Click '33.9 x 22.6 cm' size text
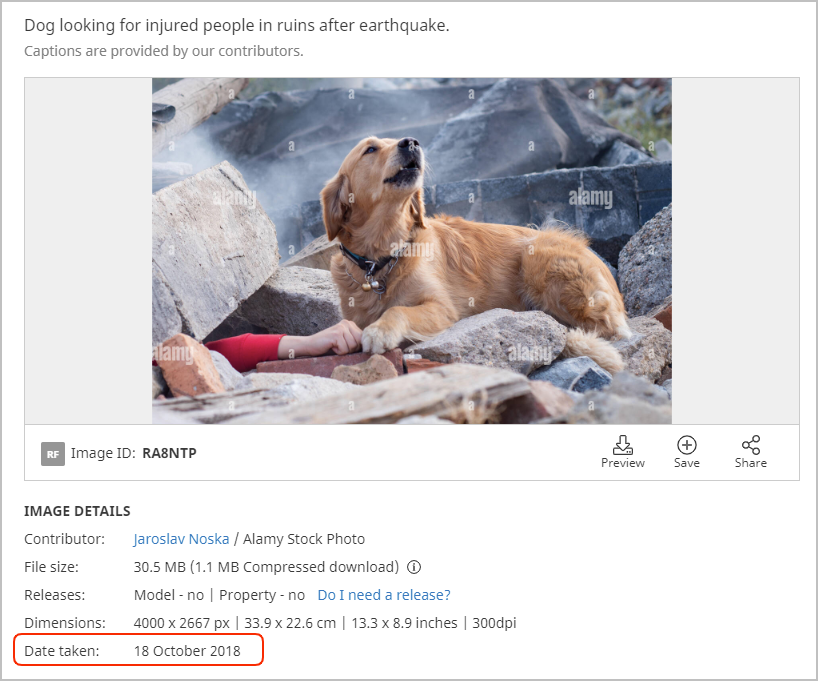818x681 pixels. point(290,623)
